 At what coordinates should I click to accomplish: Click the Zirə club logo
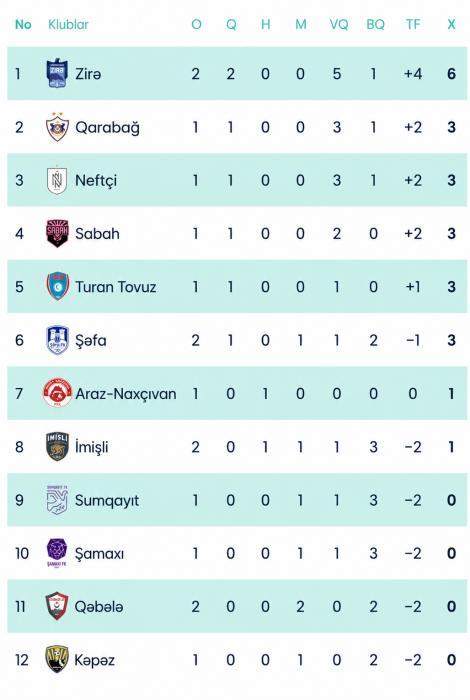tap(57, 73)
